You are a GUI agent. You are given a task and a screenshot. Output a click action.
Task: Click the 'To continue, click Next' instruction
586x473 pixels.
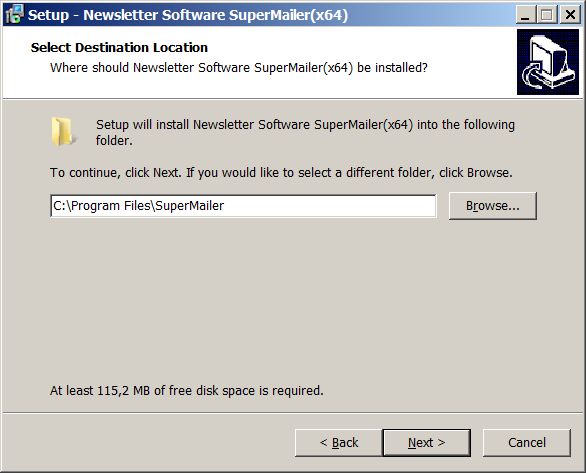(x=281, y=173)
